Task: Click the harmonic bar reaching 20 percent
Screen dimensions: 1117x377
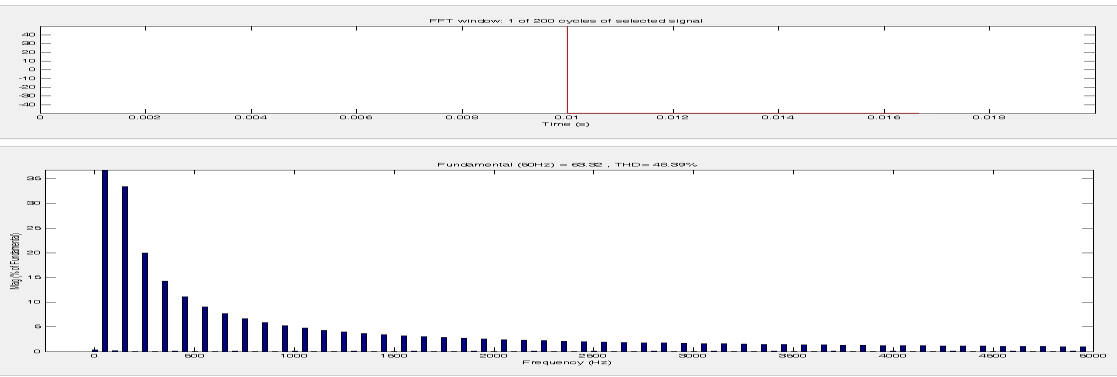Action: (x=145, y=302)
